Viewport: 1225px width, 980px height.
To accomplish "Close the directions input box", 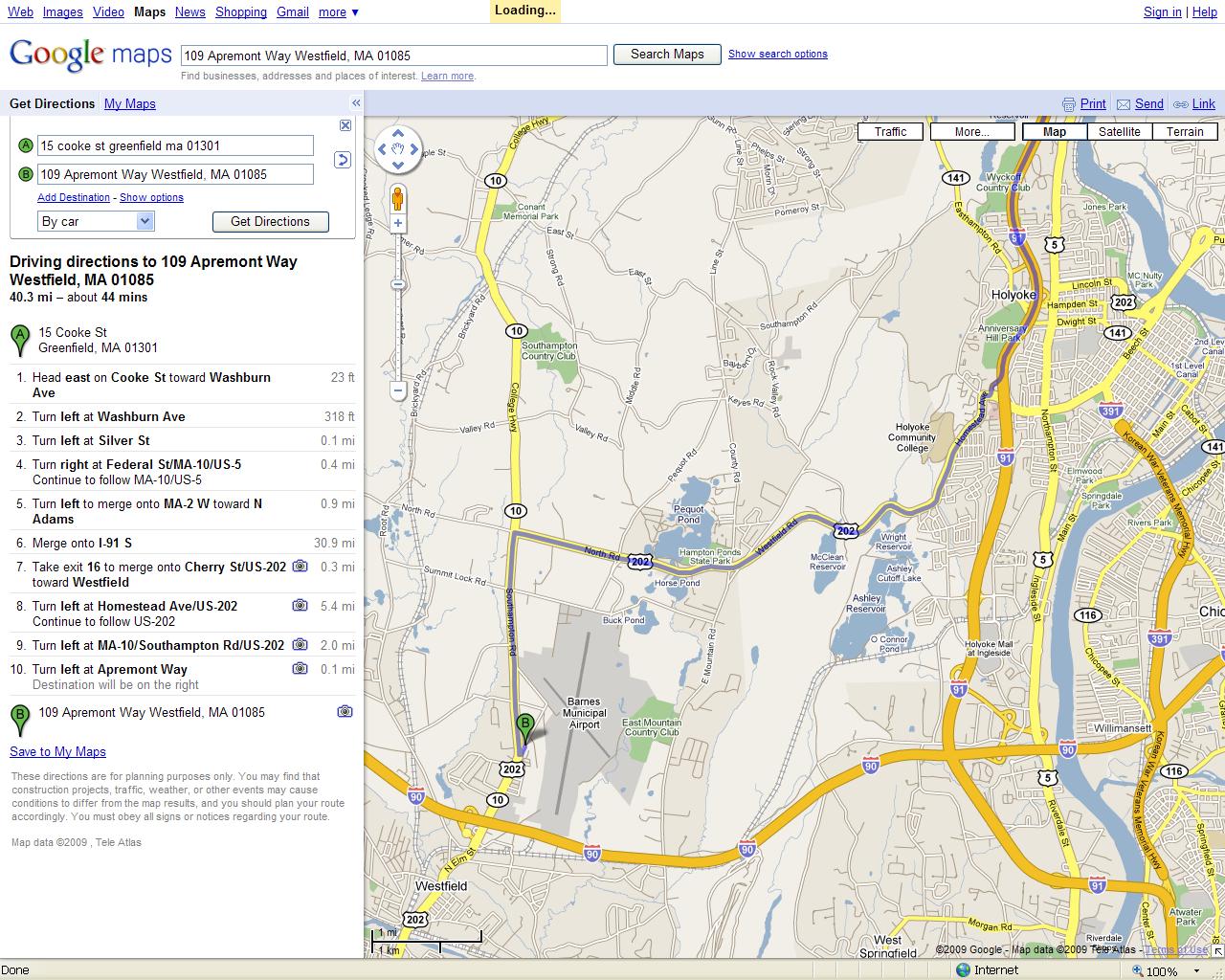I will (345, 125).
